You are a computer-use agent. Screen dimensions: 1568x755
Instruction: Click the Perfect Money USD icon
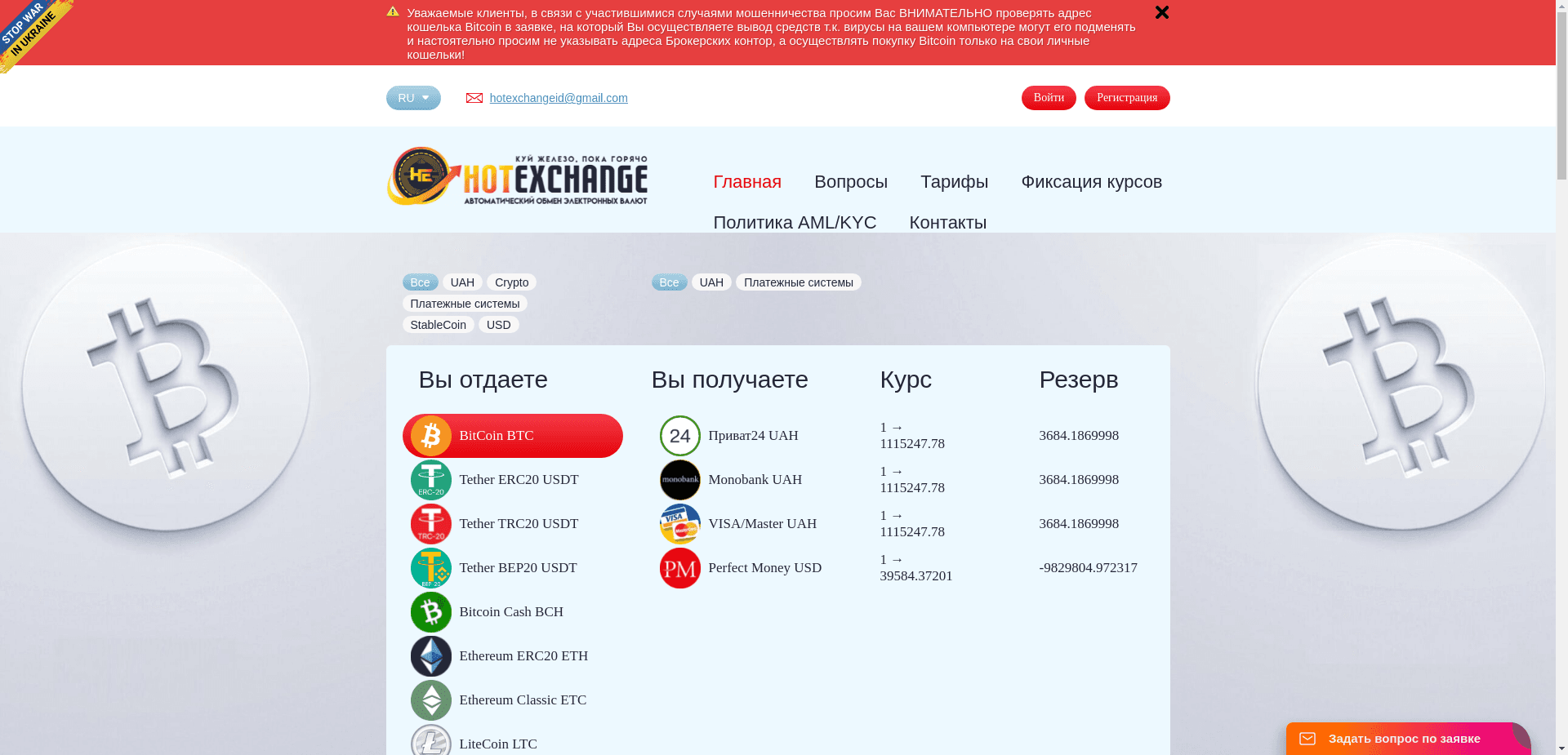point(679,567)
